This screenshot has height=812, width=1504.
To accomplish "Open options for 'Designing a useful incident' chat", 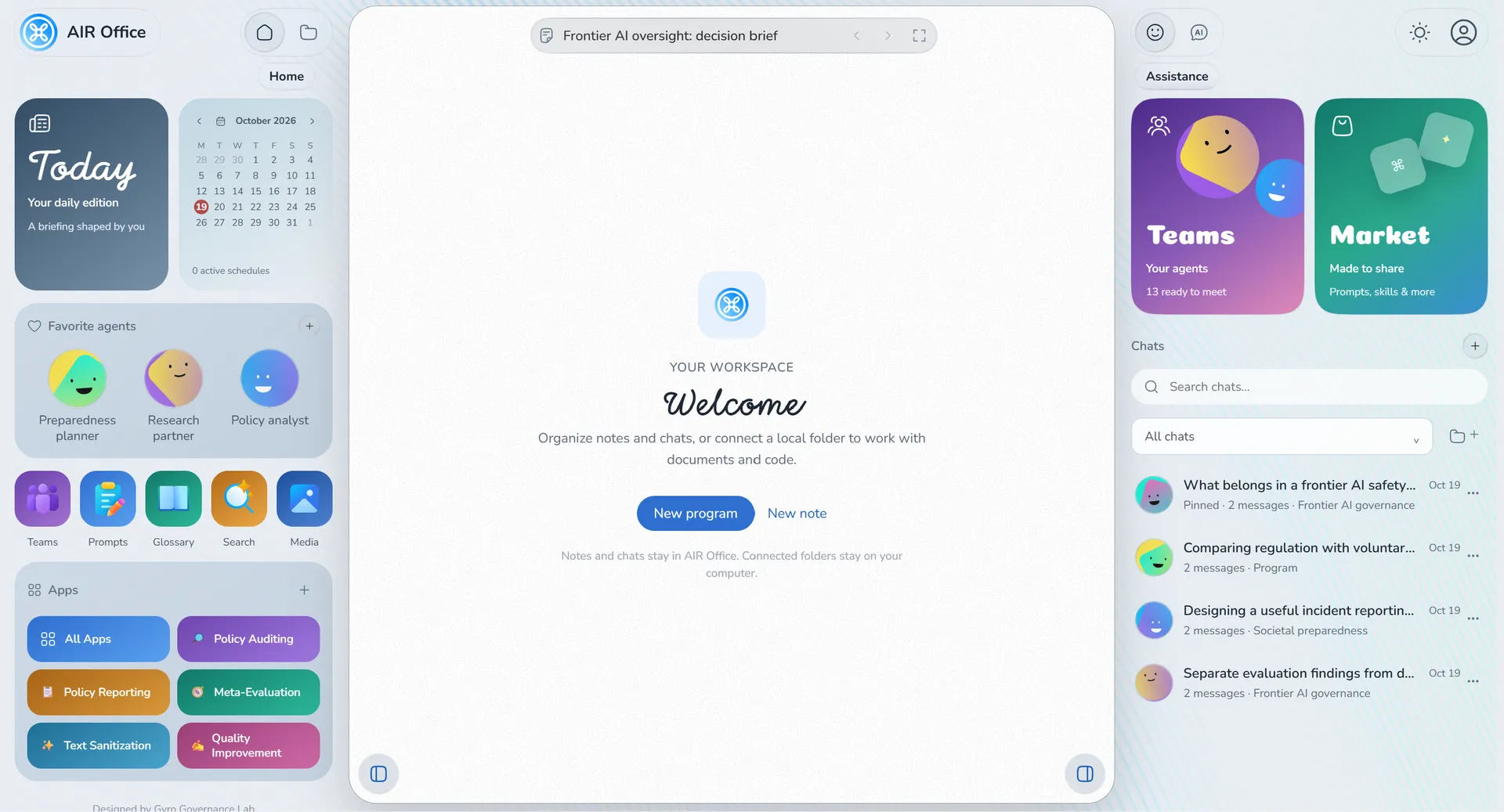I will (1473, 619).
